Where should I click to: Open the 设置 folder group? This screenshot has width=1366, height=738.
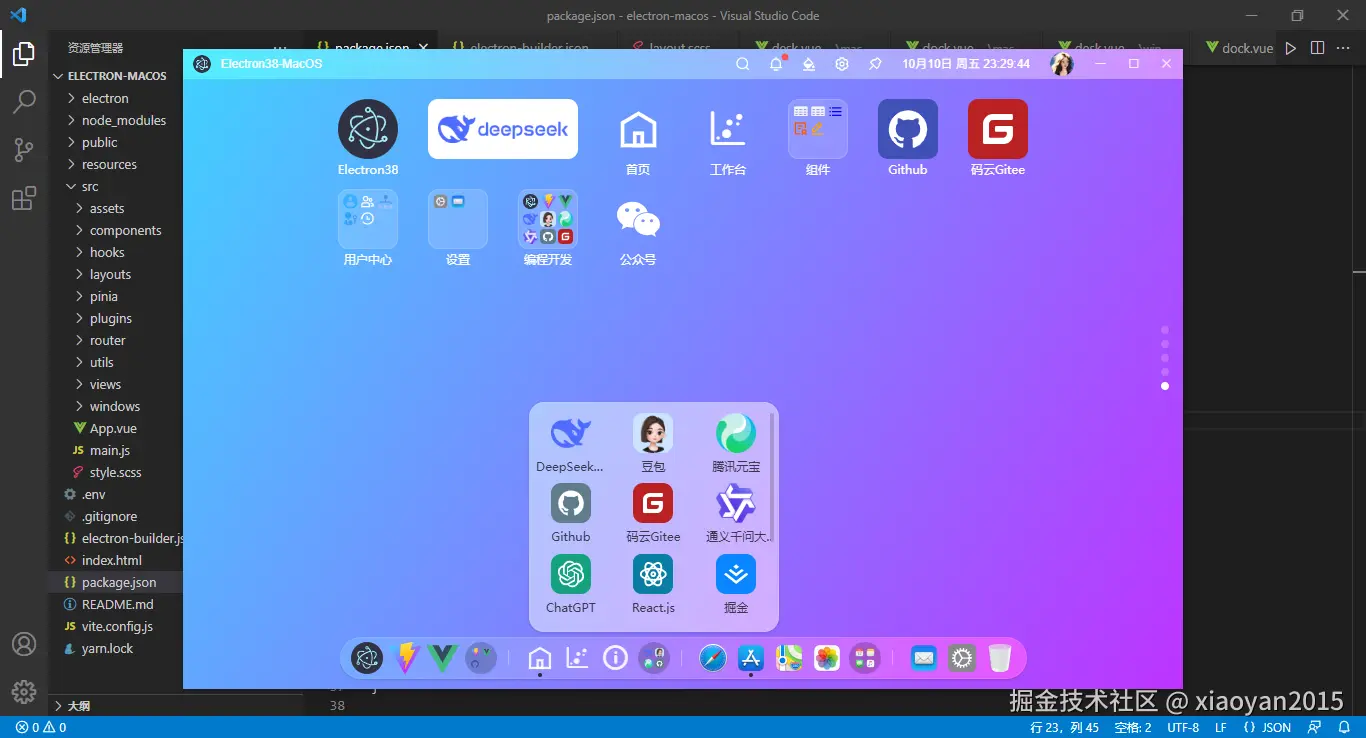pyautogui.click(x=458, y=219)
